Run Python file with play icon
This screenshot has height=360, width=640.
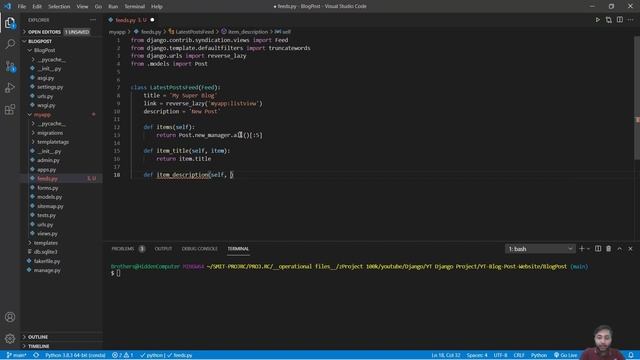(597, 20)
